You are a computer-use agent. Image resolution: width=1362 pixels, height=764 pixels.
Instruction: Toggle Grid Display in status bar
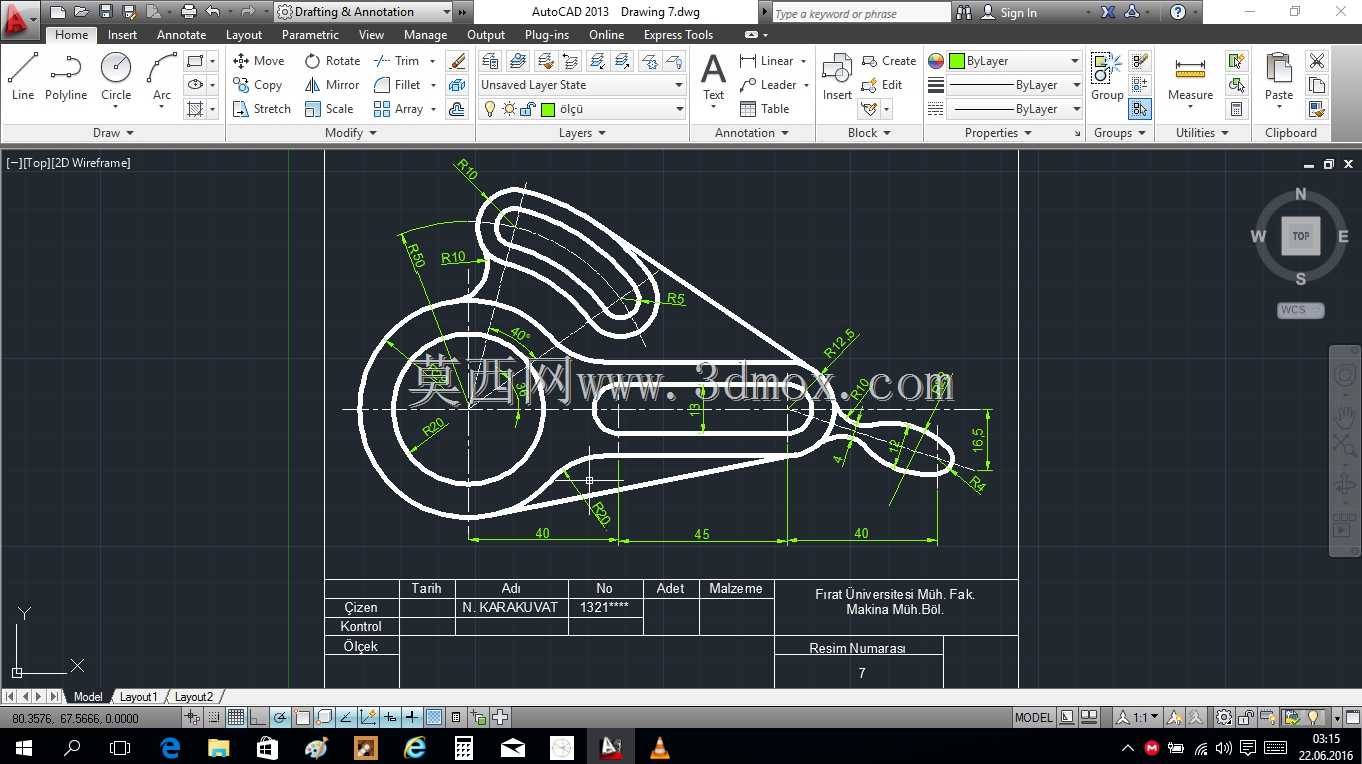236,717
